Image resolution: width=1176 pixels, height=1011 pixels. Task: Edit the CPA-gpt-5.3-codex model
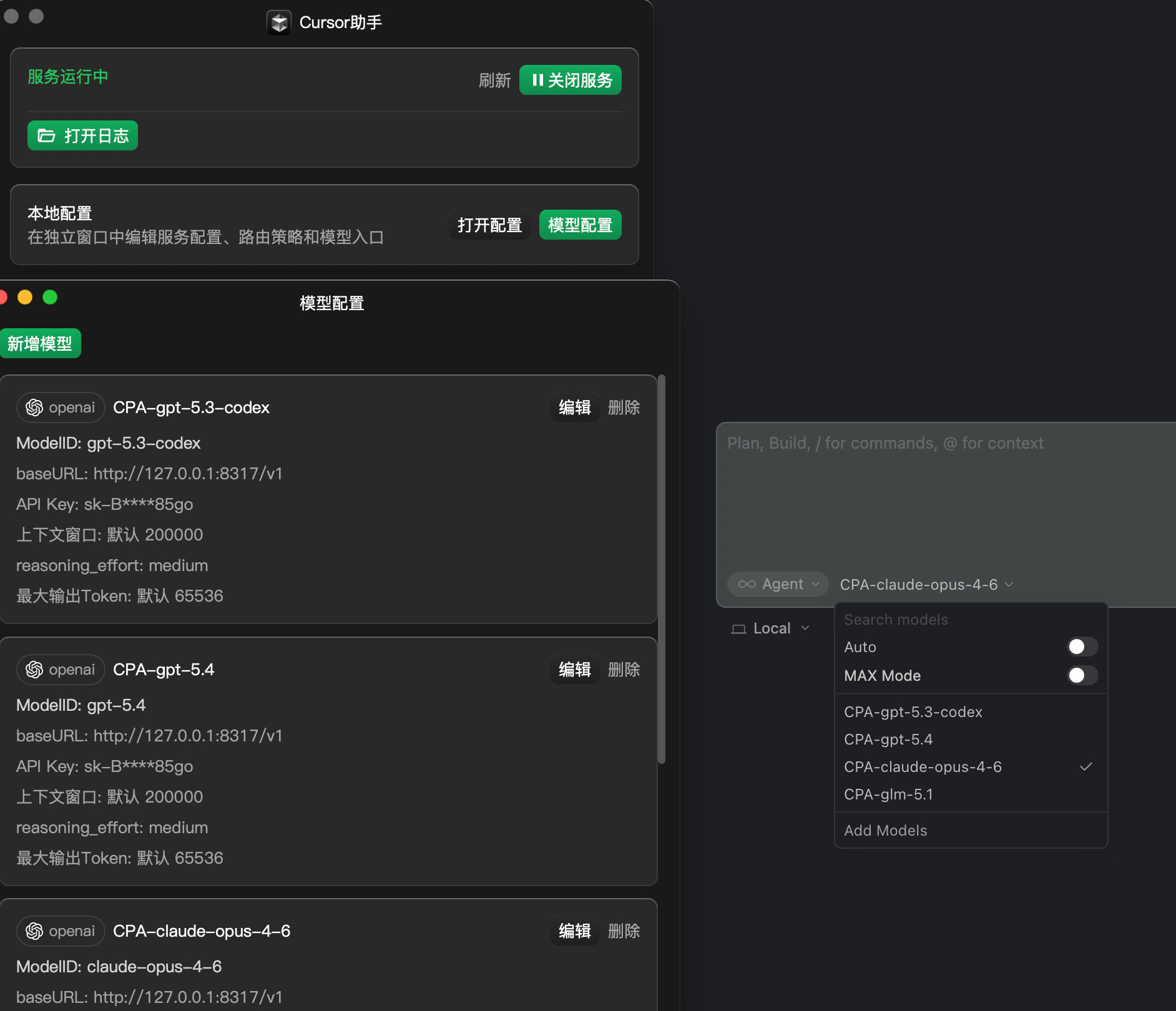574,408
